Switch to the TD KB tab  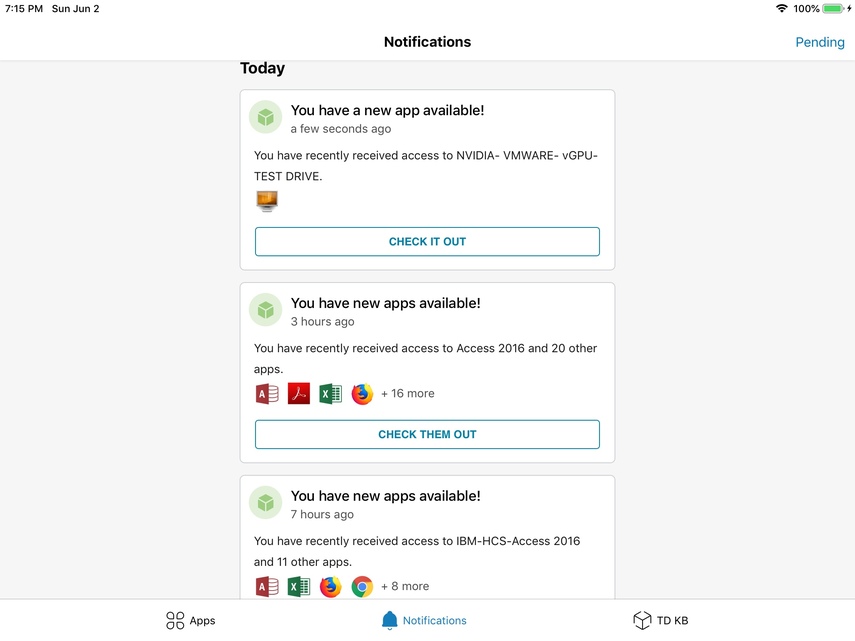[661, 621]
